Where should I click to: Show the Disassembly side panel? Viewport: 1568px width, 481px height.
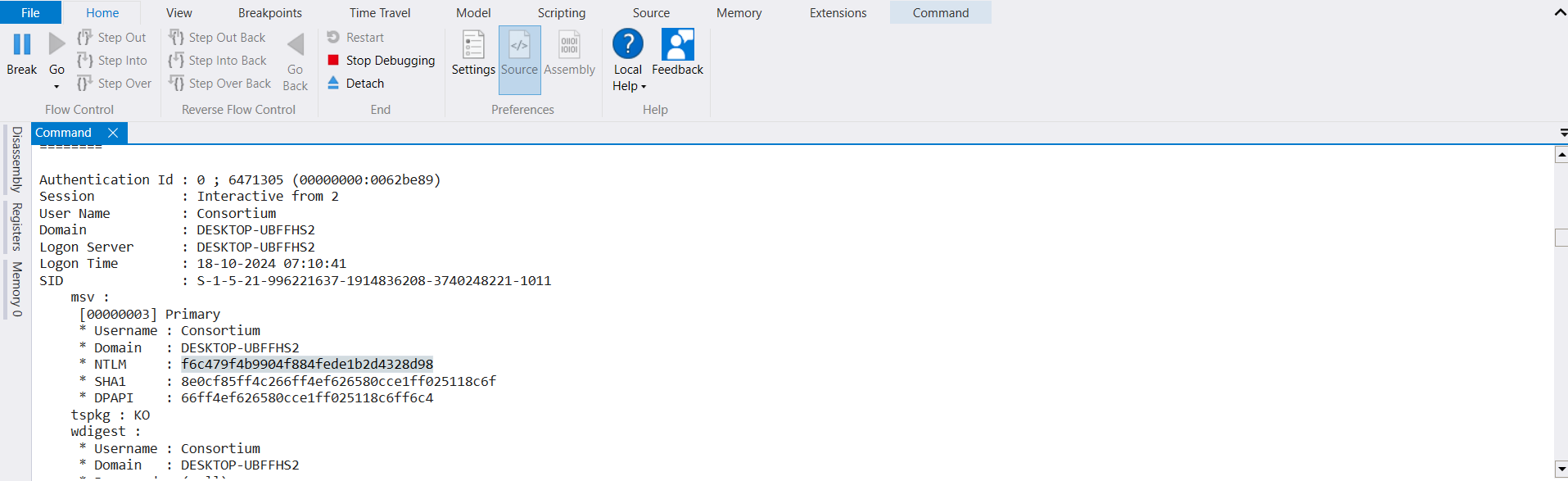click(16, 159)
